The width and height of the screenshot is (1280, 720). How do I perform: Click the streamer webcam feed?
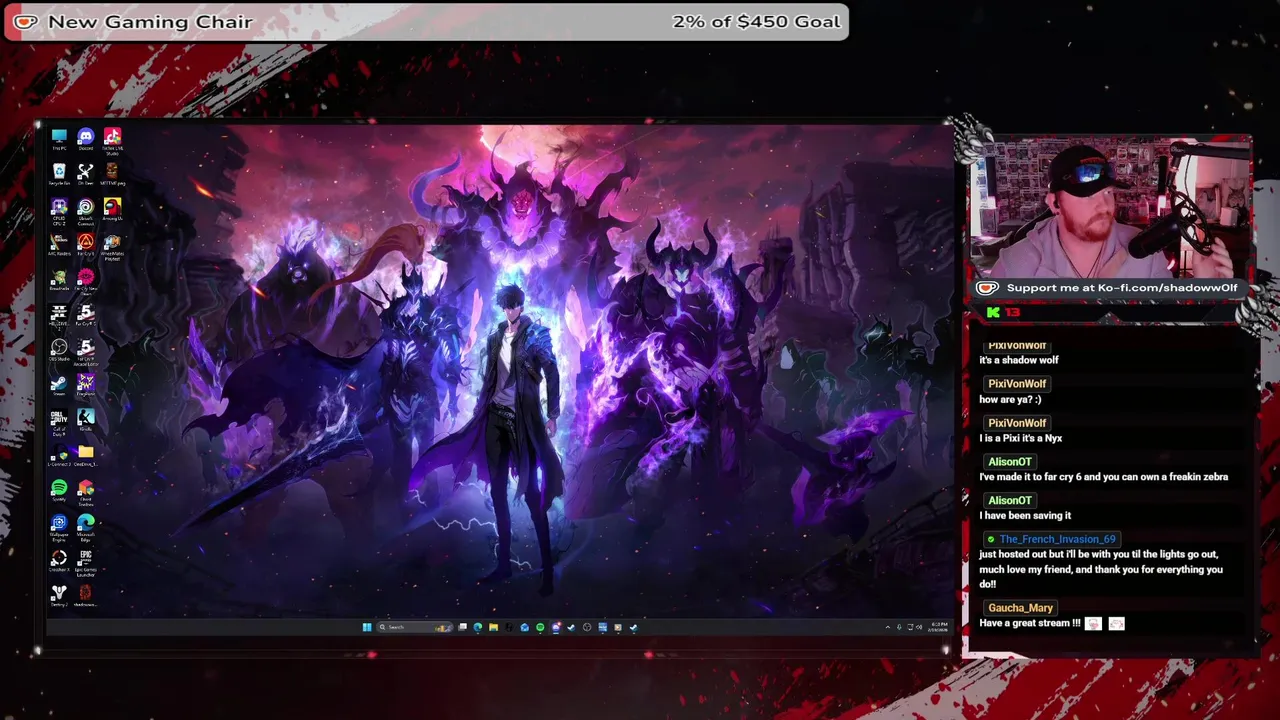[1111, 210]
